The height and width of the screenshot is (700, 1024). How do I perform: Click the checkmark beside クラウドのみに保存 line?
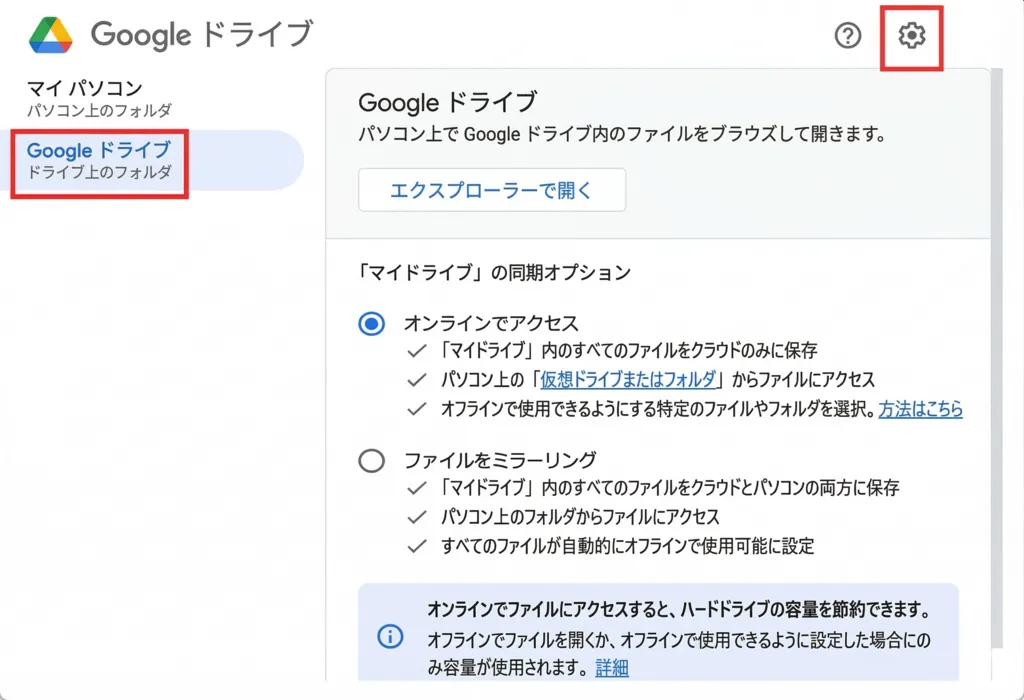pyautogui.click(x=417, y=351)
